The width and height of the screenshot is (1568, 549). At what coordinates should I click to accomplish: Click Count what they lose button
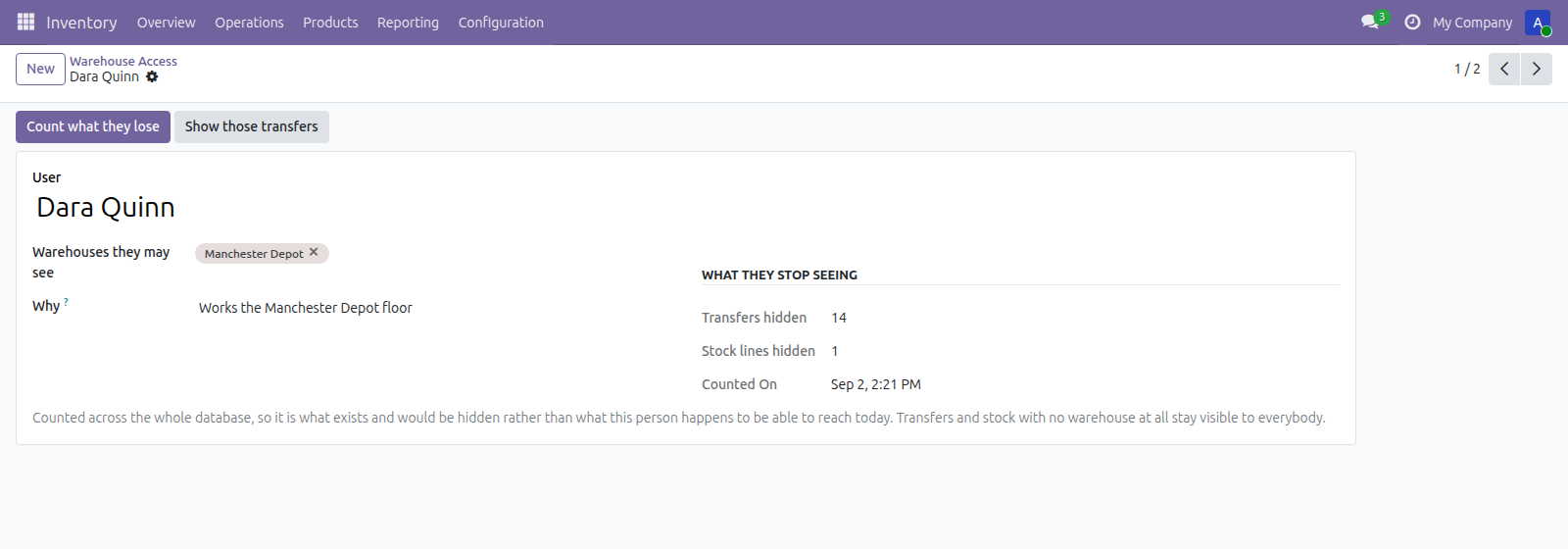coord(93,126)
